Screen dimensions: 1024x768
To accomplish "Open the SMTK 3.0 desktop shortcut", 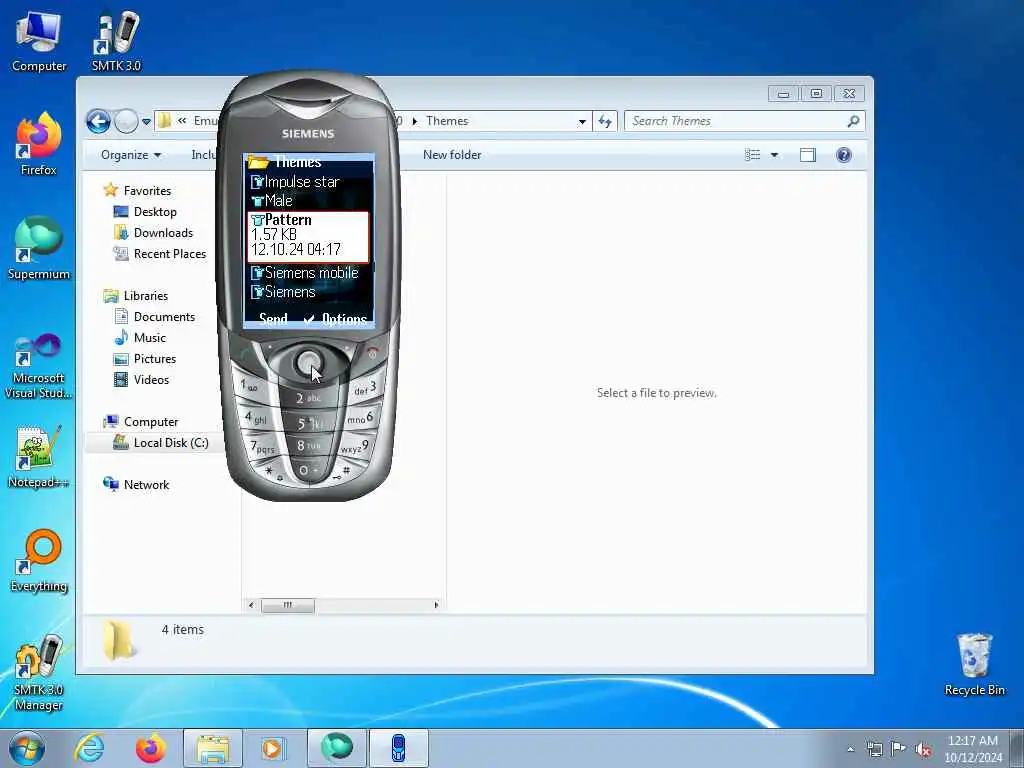I will pos(116,41).
